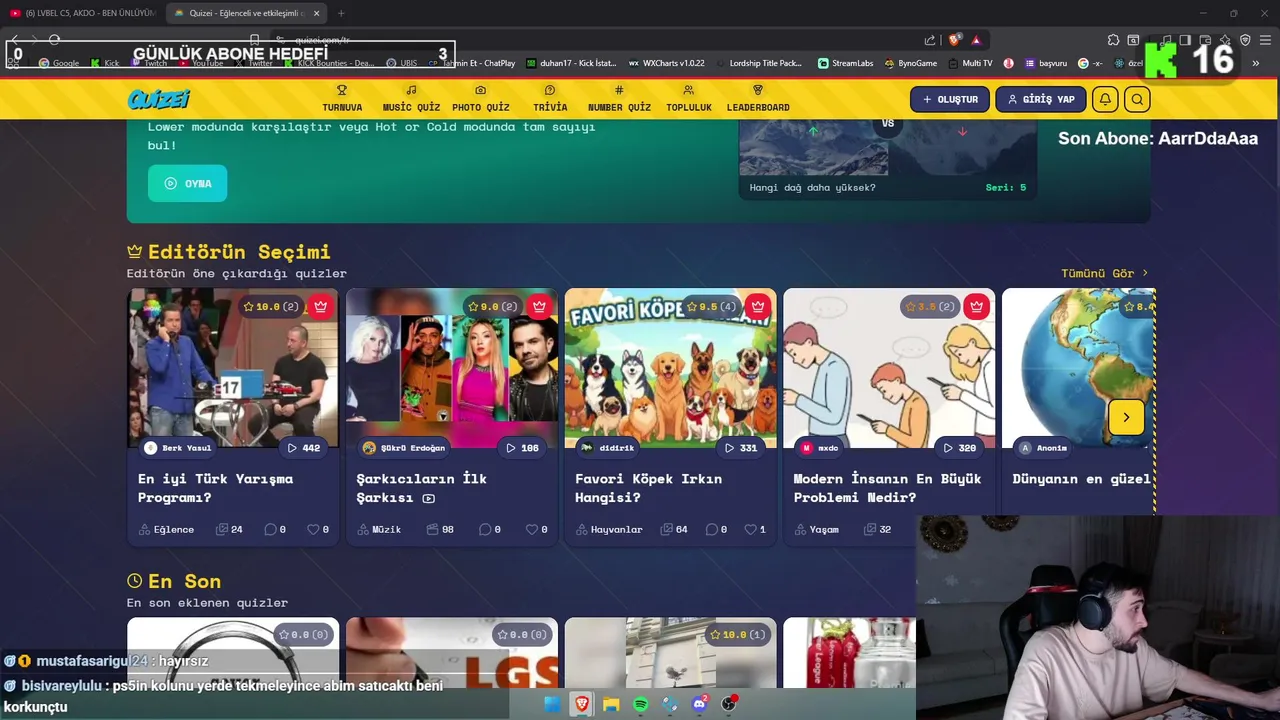Screen dimensions: 1280x720
Task: Open author Berk Yasul's profile
Action: [x=178, y=448]
